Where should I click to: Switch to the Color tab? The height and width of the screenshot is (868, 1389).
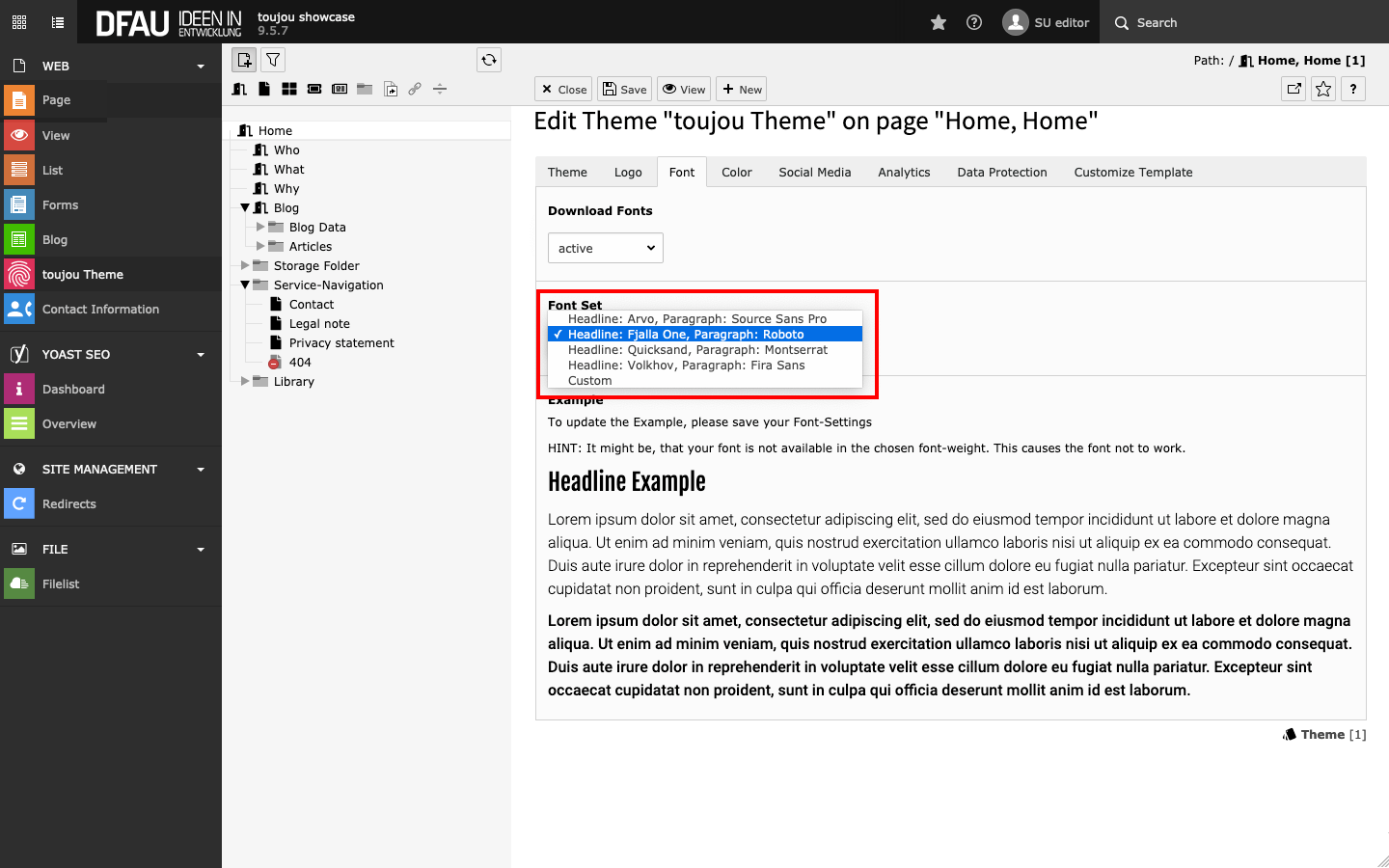736,173
